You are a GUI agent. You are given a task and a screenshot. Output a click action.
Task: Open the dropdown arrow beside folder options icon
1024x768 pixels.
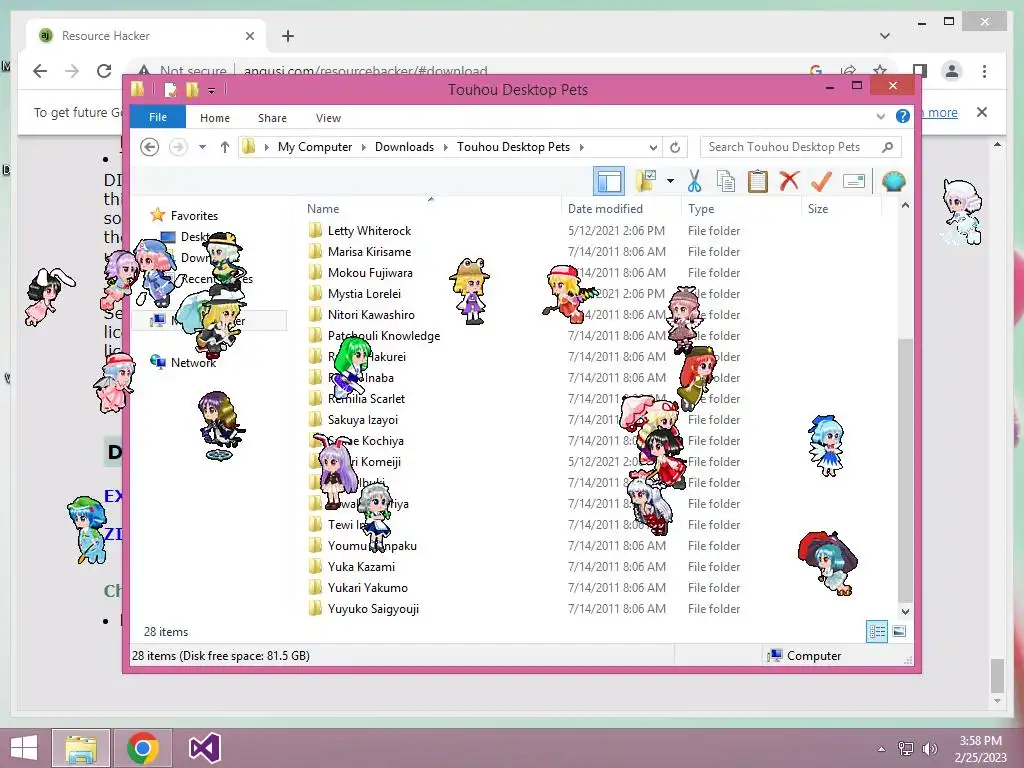[x=670, y=181]
